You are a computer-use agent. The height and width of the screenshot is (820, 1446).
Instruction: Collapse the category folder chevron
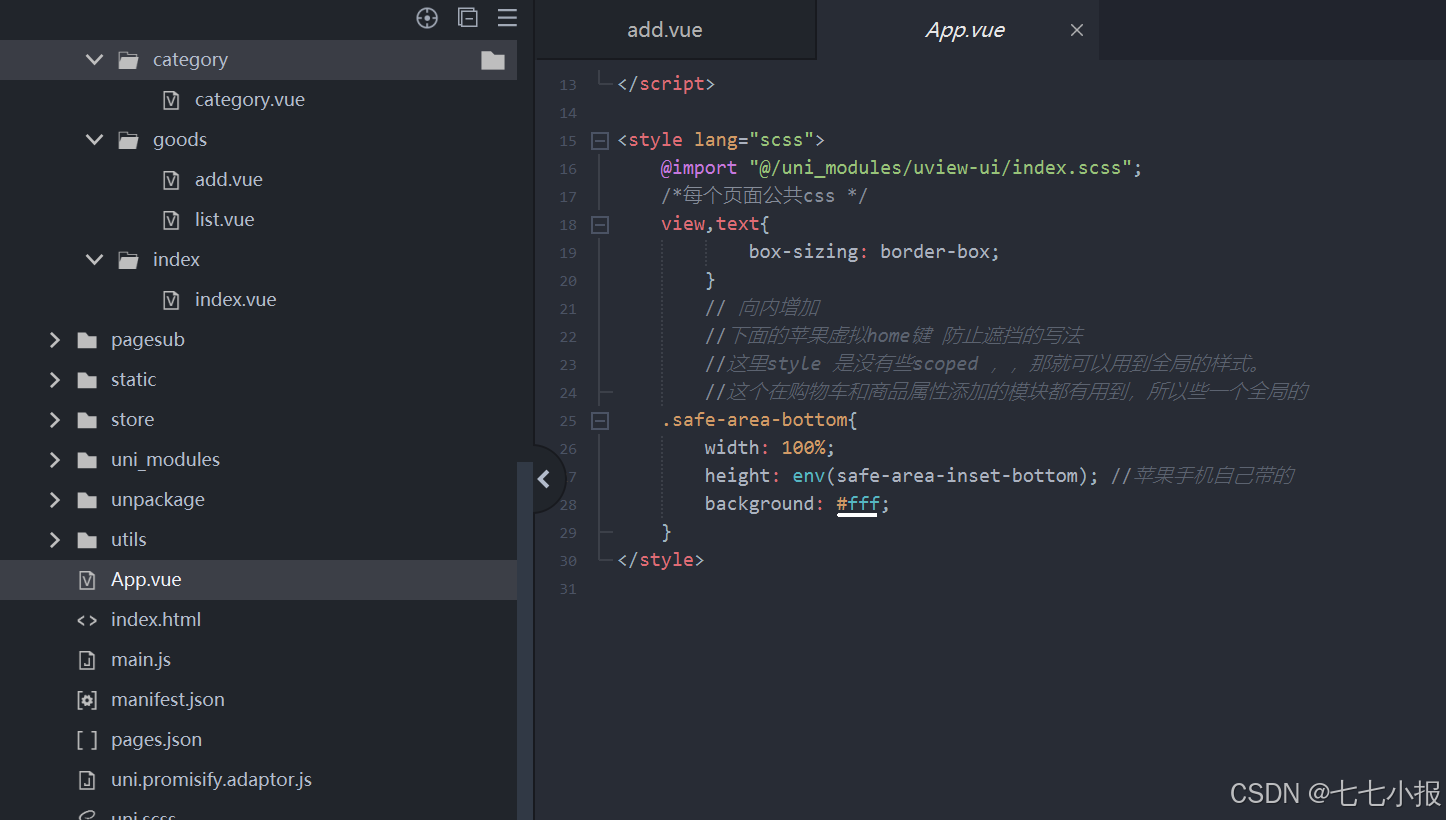95,60
